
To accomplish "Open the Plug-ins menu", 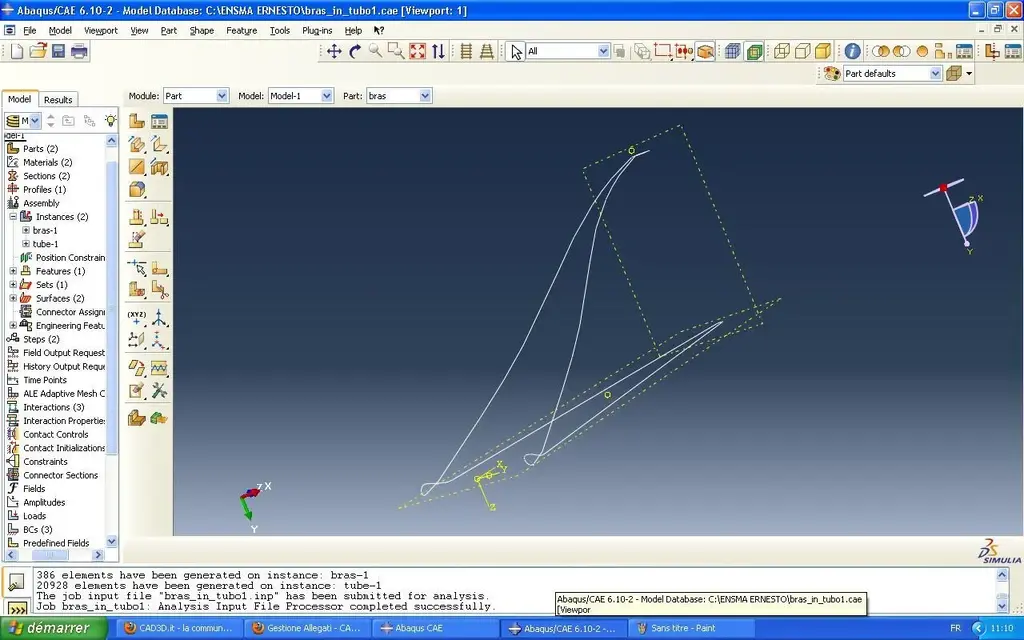I will pyautogui.click(x=317, y=30).
